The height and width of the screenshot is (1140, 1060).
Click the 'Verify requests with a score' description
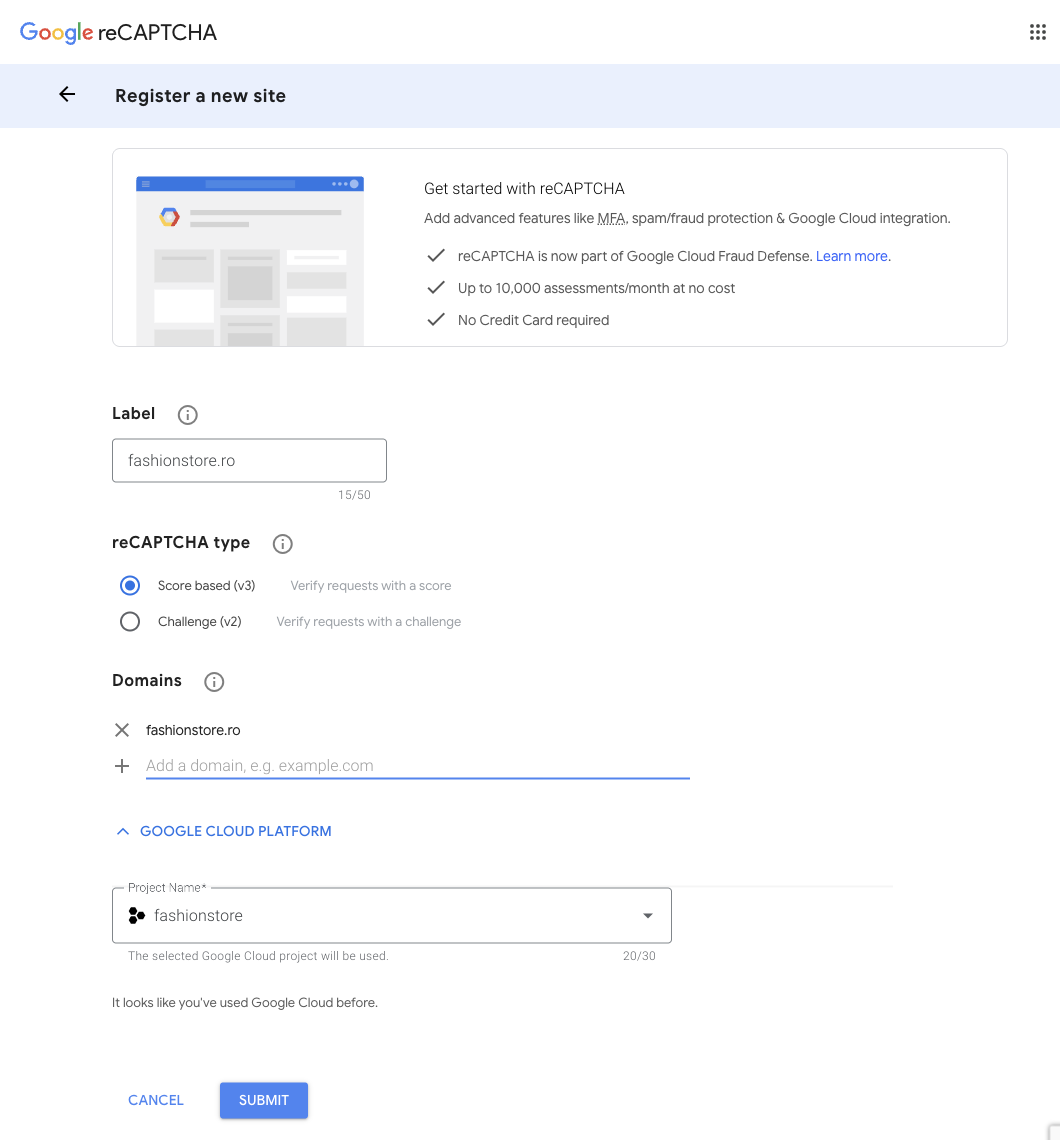[371, 585]
